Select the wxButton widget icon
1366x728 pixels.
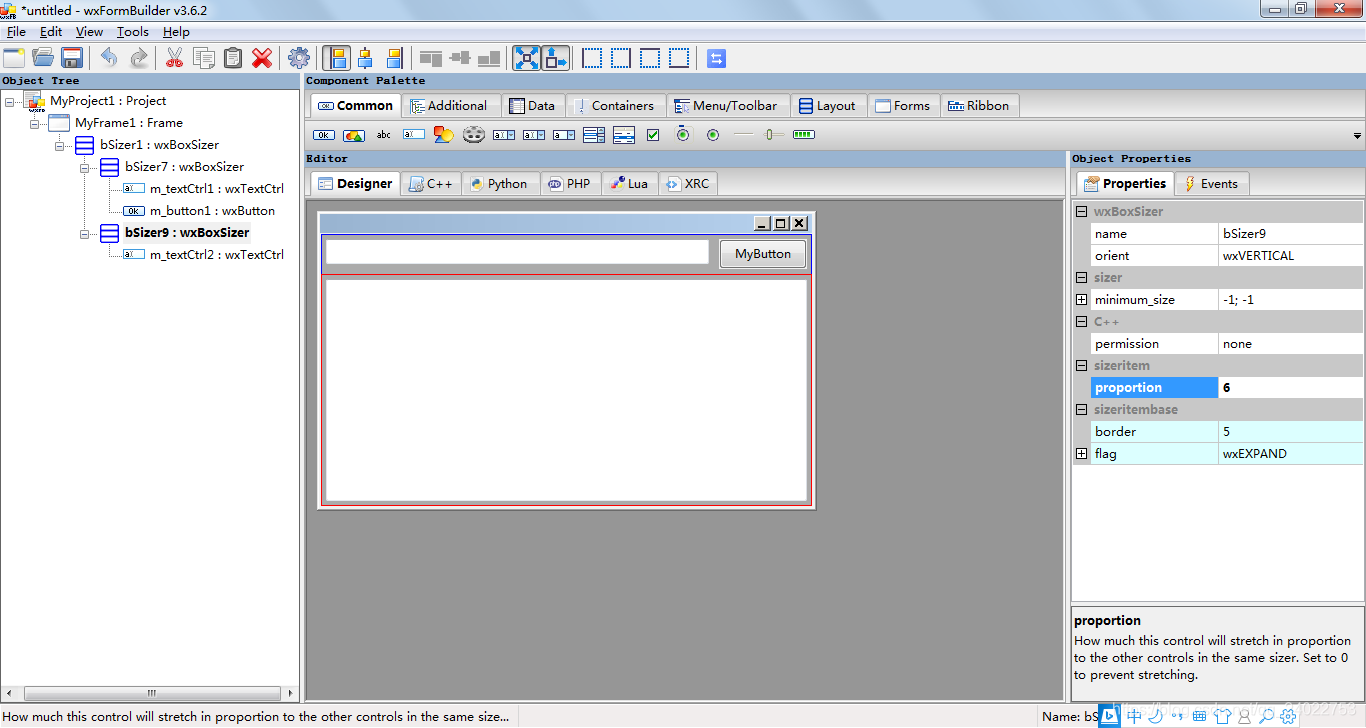pos(323,134)
